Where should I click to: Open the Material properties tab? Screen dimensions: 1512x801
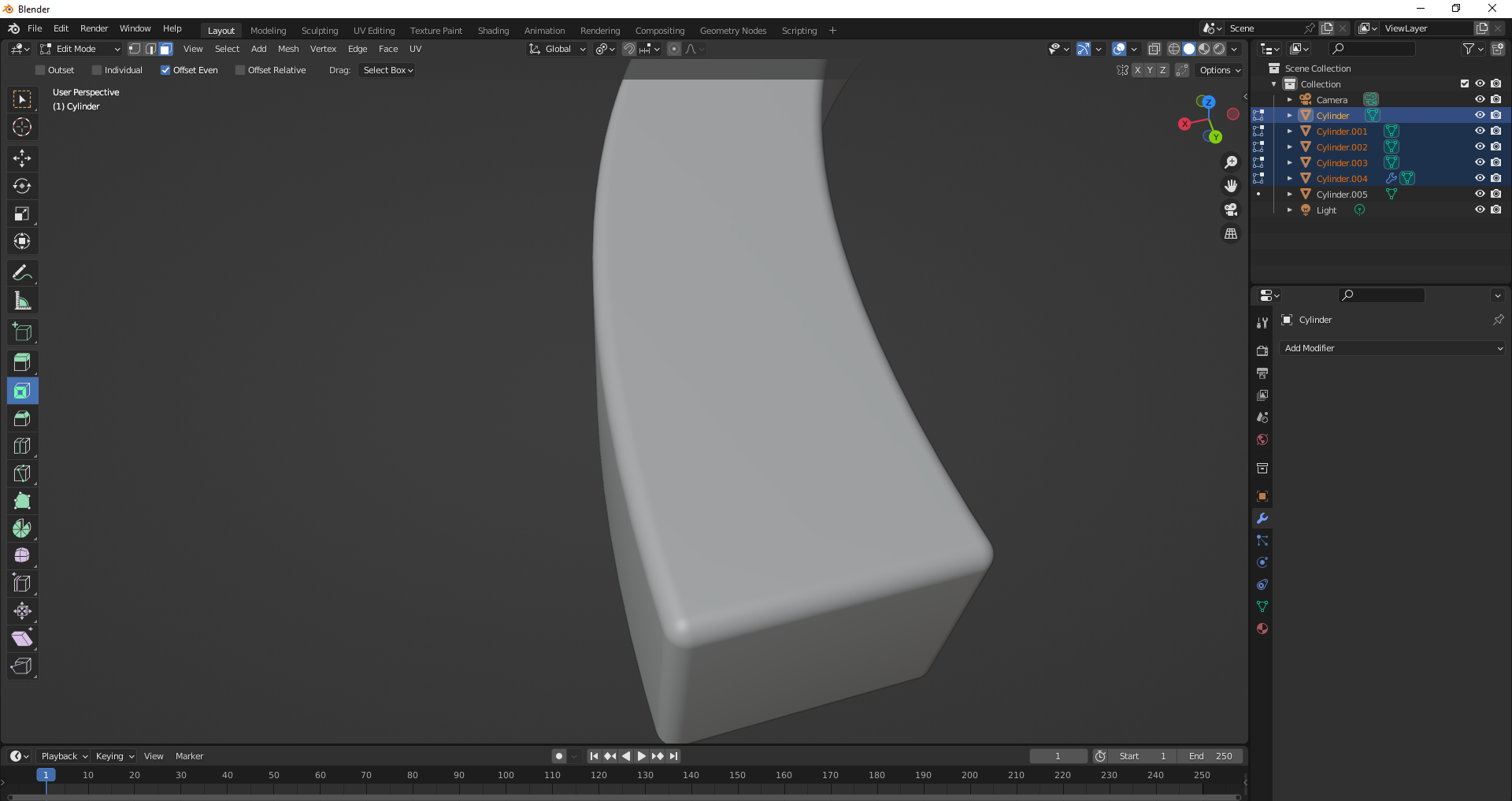pos(1262,629)
